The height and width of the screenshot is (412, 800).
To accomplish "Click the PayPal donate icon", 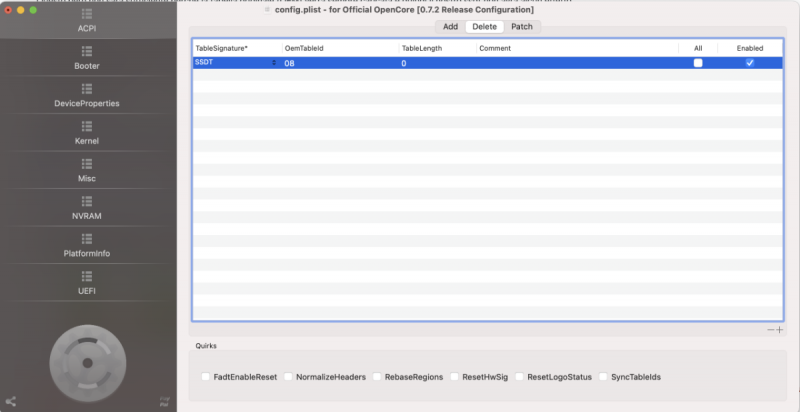I will point(164,401).
